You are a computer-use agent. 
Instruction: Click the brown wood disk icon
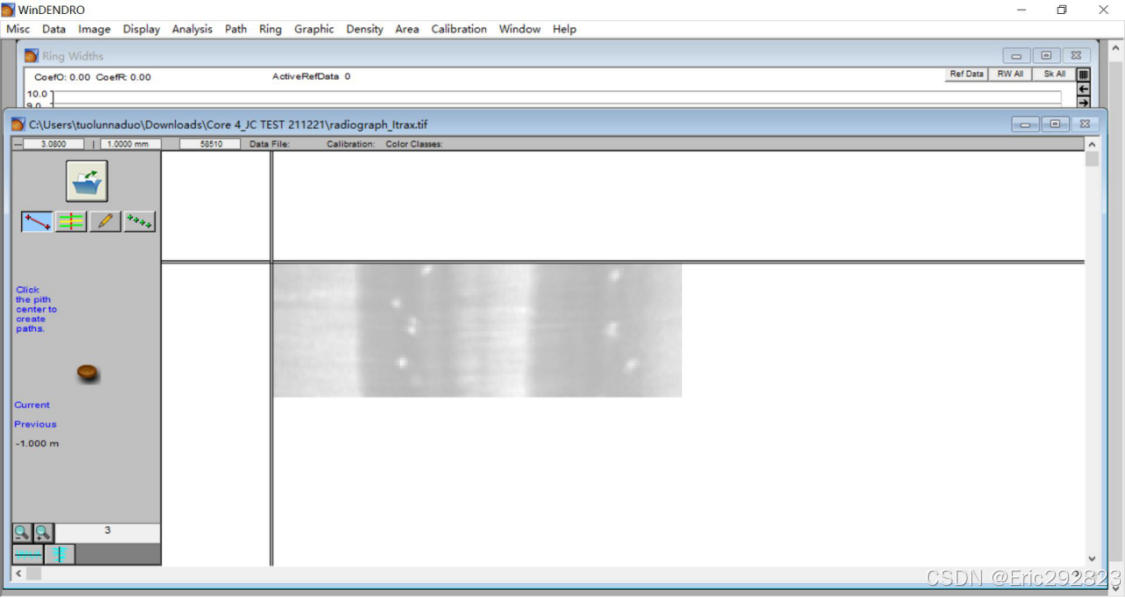pyautogui.click(x=88, y=373)
